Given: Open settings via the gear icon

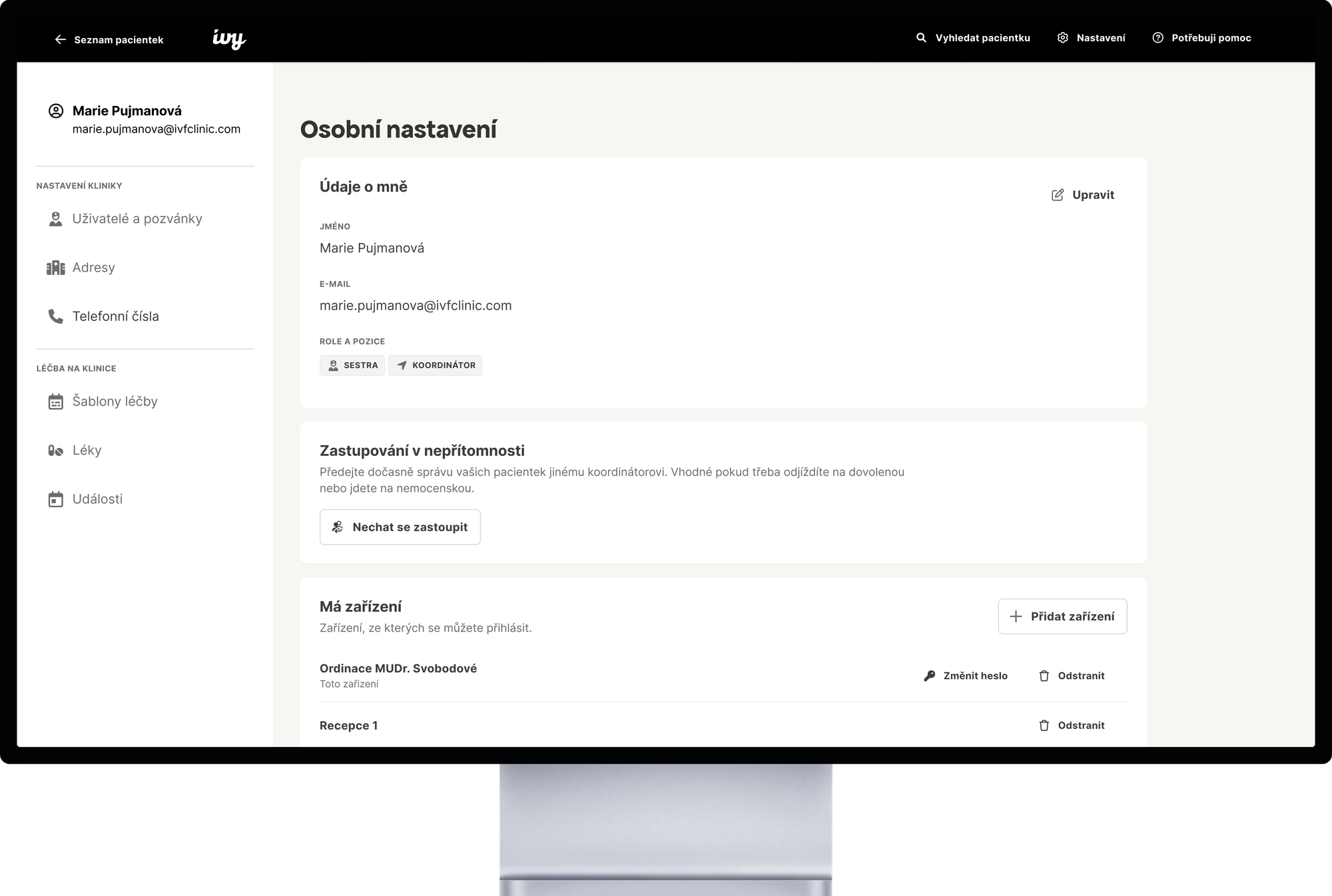Looking at the screenshot, I should click(1063, 38).
